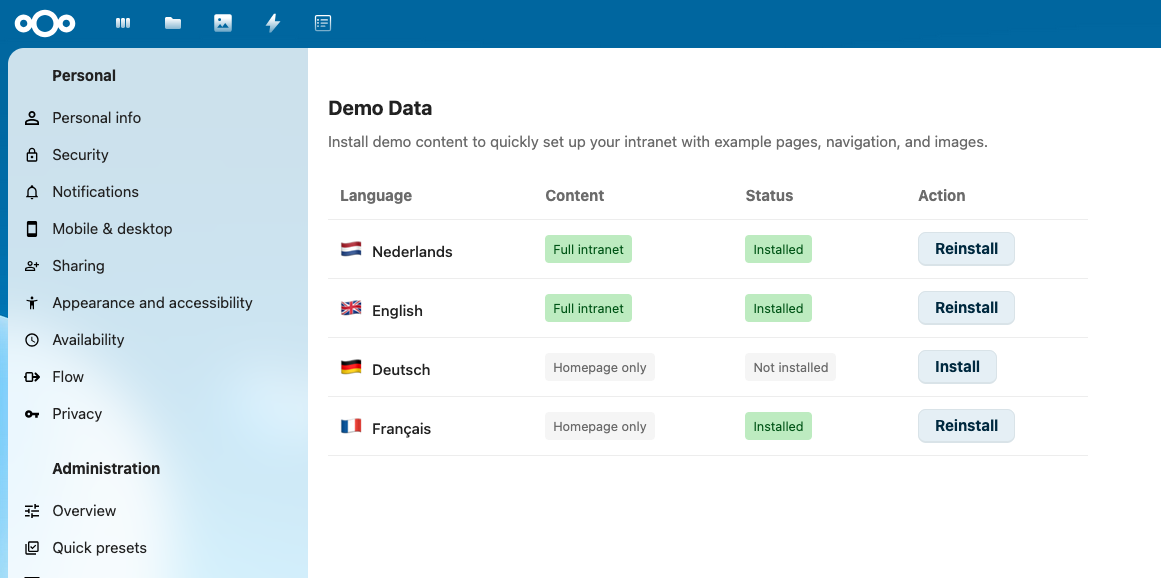Open Notifications settings via bell icon

click(x=95, y=191)
